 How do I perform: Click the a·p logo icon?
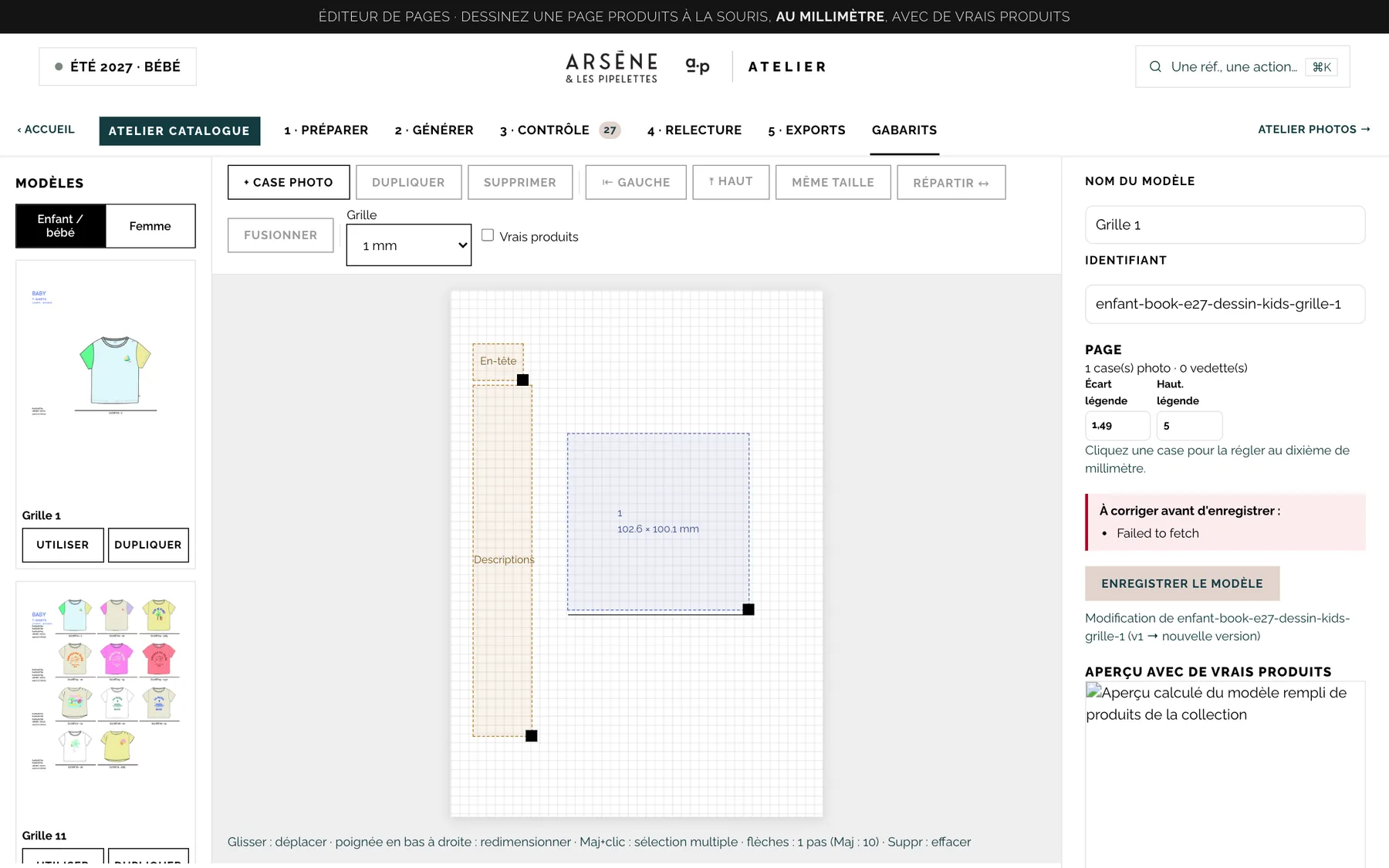[697, 66]
